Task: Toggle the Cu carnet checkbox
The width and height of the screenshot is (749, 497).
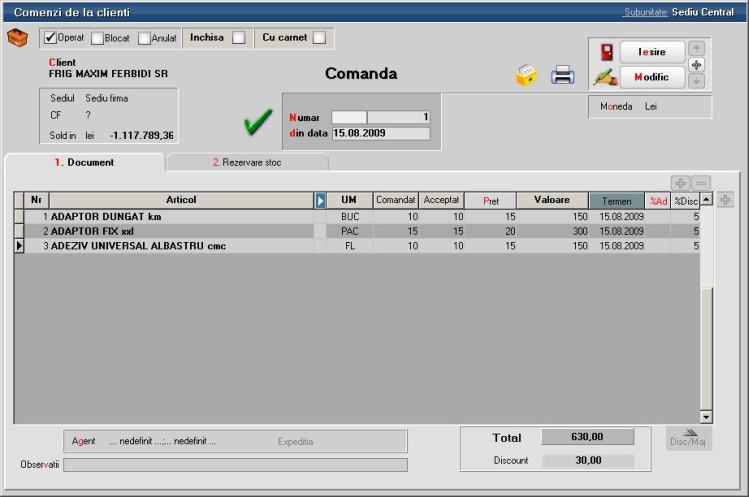Action: (319, 38)
